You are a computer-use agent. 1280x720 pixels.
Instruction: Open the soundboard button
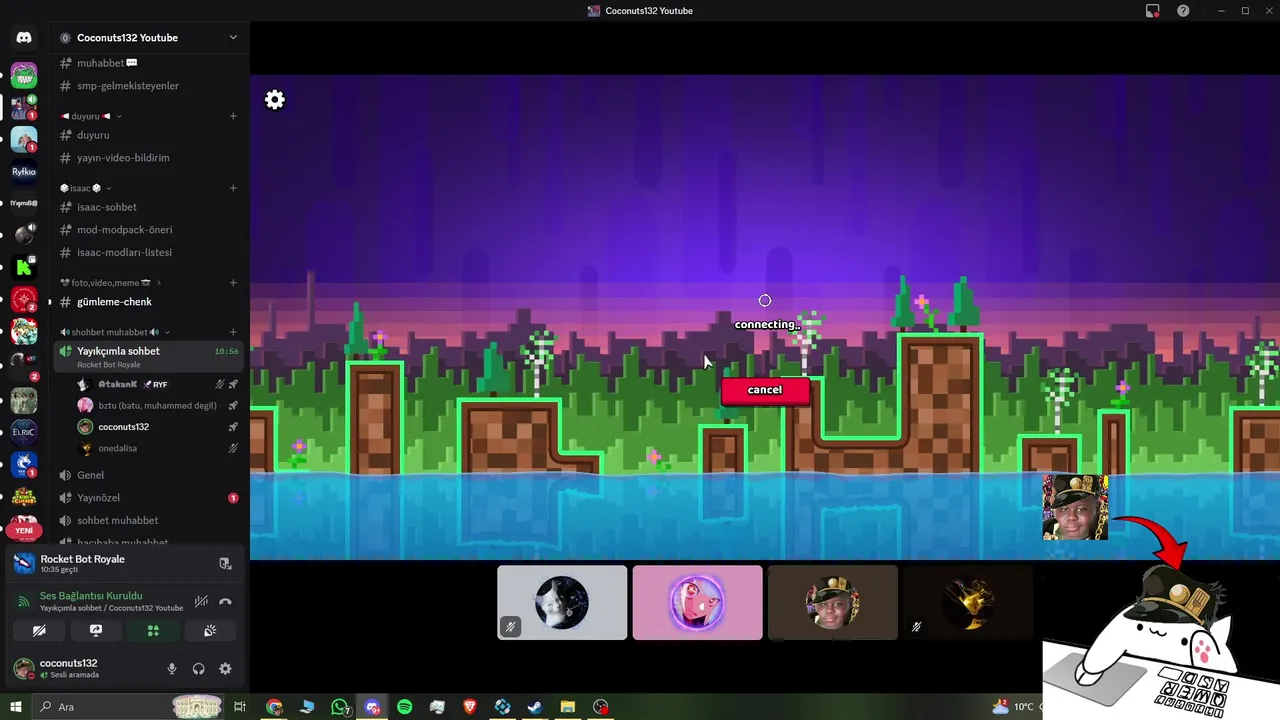coord(210,631)
